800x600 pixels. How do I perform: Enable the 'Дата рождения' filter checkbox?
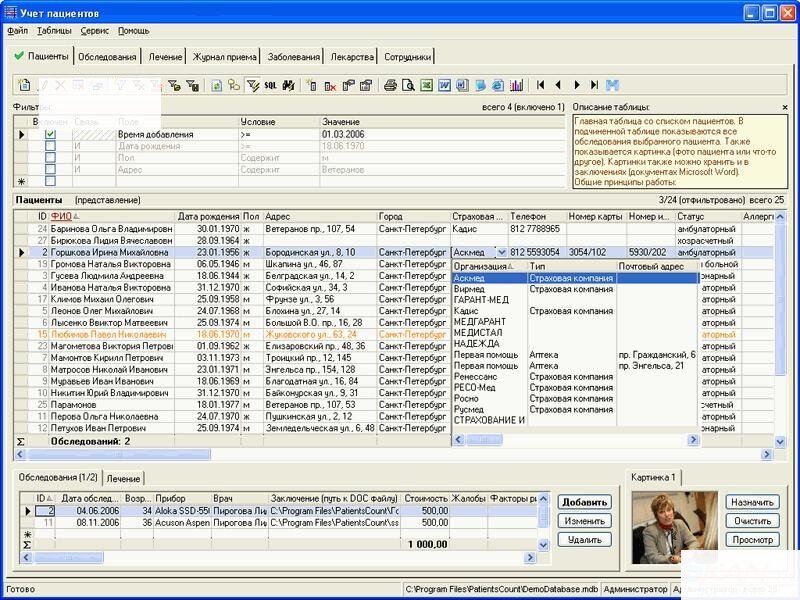[x=50, y=146]
